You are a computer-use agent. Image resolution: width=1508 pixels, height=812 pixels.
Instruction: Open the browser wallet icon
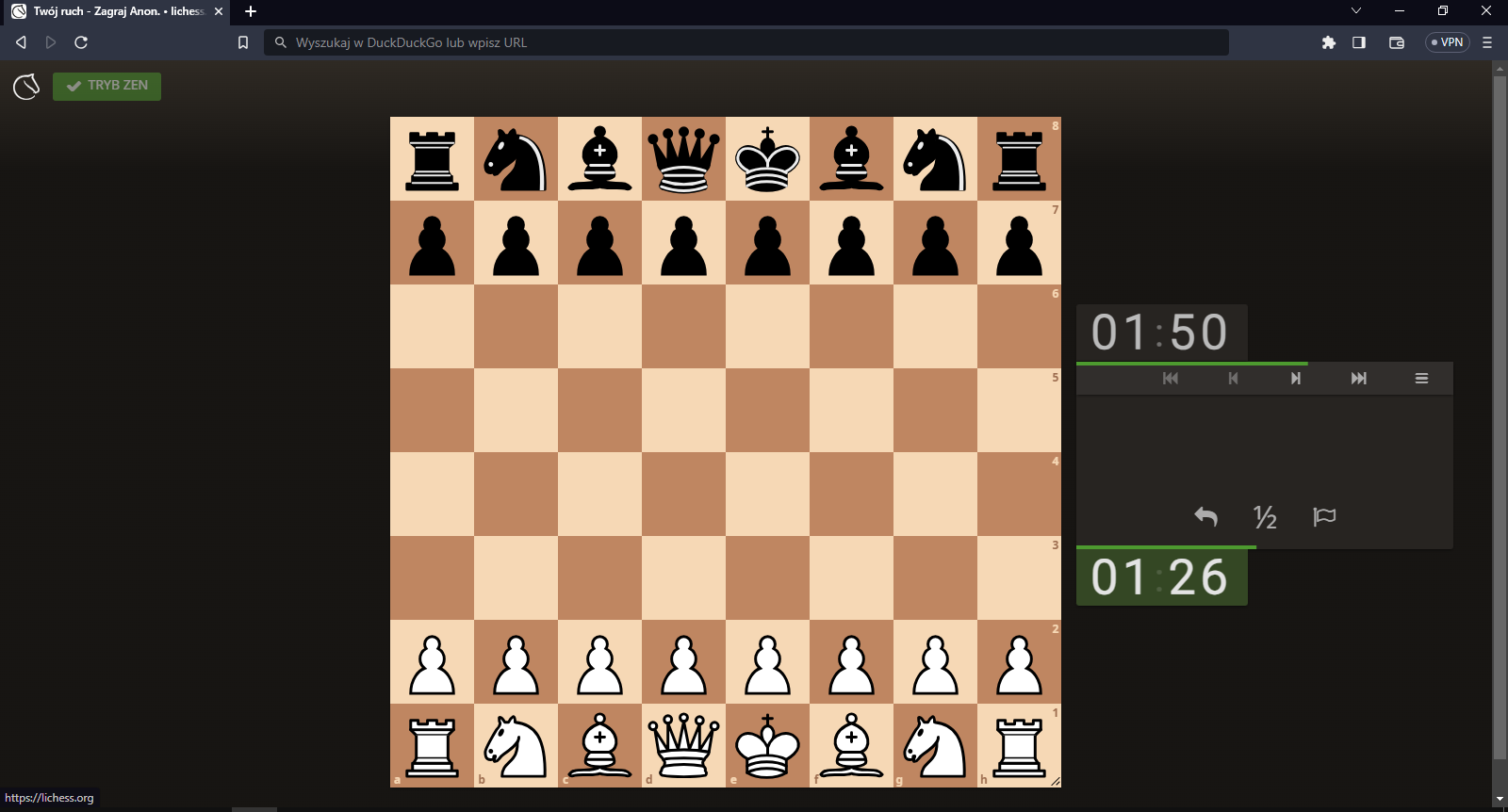[1397, 42]
